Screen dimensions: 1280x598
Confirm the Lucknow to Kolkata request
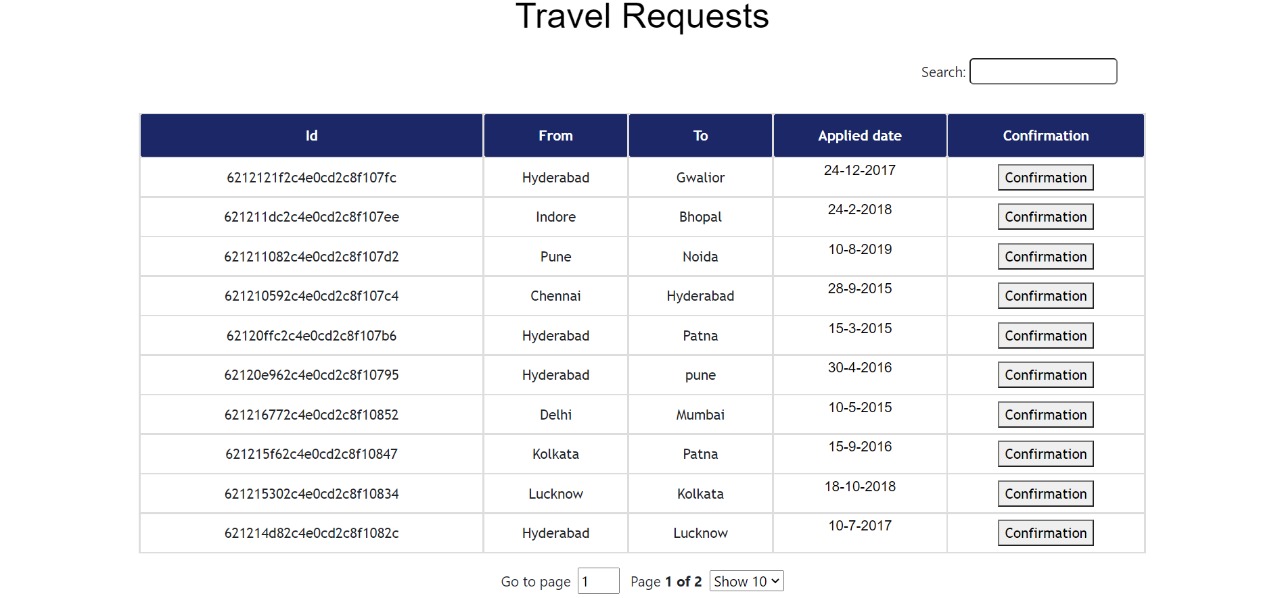pyautogui.click(x=1045, y=493)
